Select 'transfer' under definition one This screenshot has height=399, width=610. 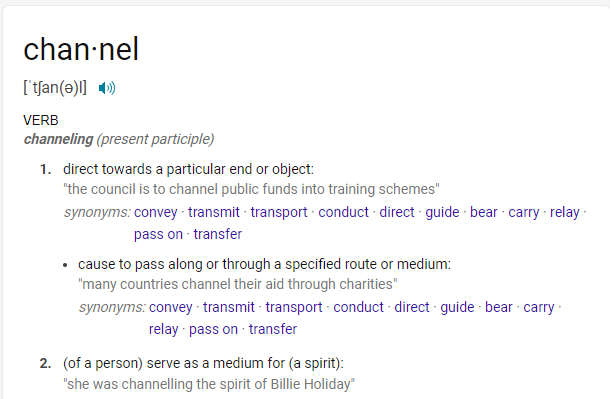[x=218, y=234]
